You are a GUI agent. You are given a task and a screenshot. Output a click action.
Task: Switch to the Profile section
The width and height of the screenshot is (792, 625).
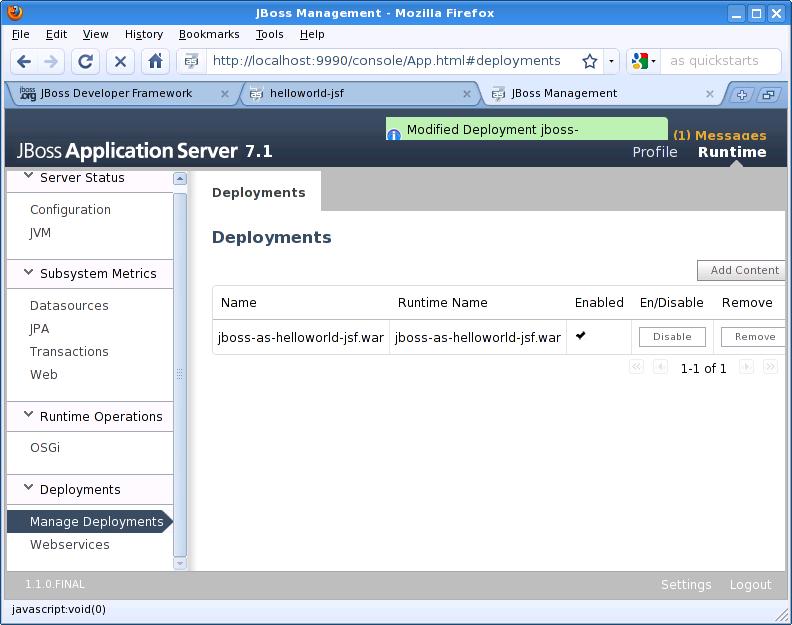click(x=655, y=152)
